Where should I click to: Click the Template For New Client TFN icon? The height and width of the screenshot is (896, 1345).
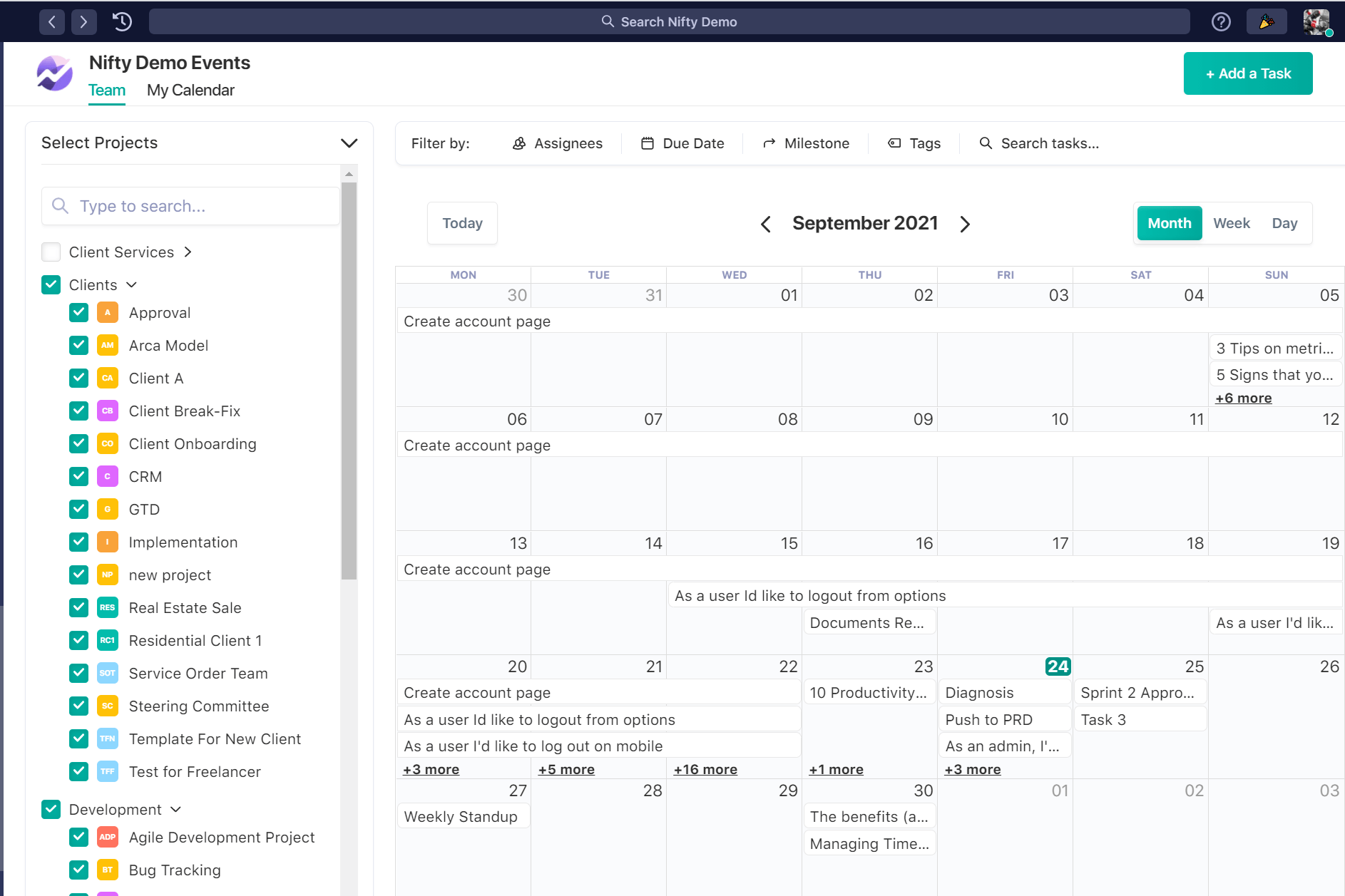click(108, 739)
